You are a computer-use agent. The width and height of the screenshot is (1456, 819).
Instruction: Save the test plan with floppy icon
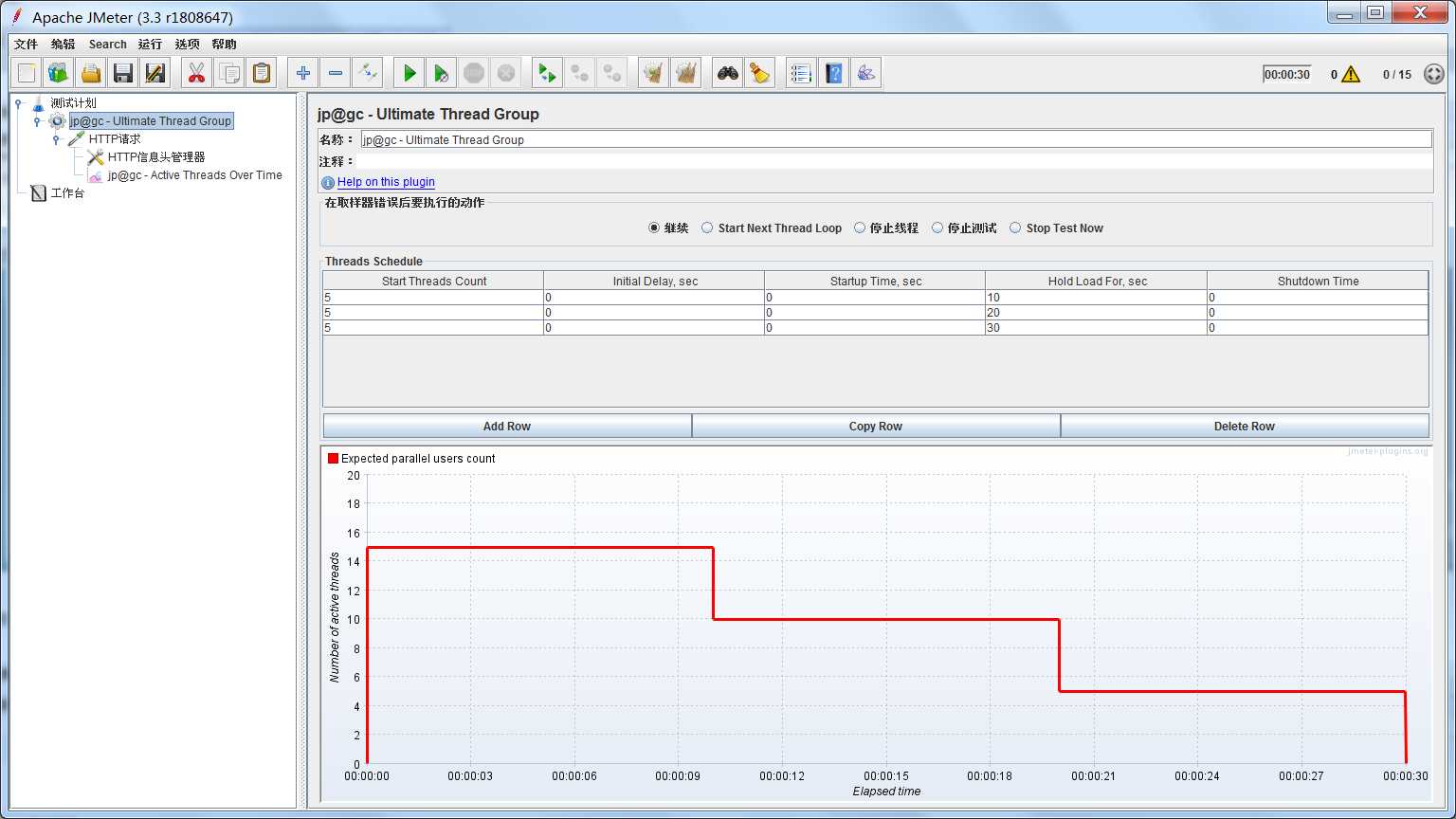tap(123, 73)
